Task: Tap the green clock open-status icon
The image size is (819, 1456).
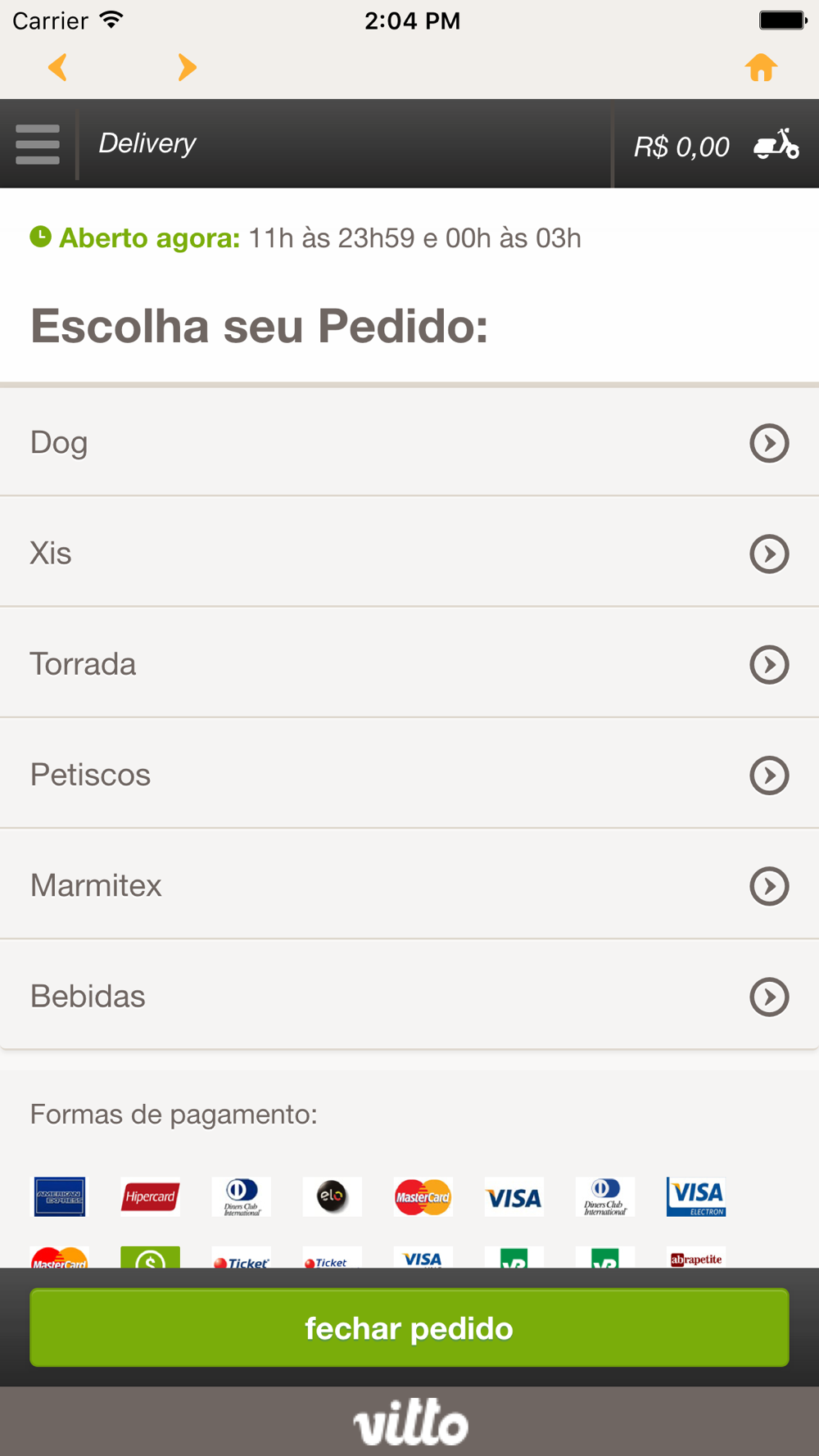Action: [40, 237]
